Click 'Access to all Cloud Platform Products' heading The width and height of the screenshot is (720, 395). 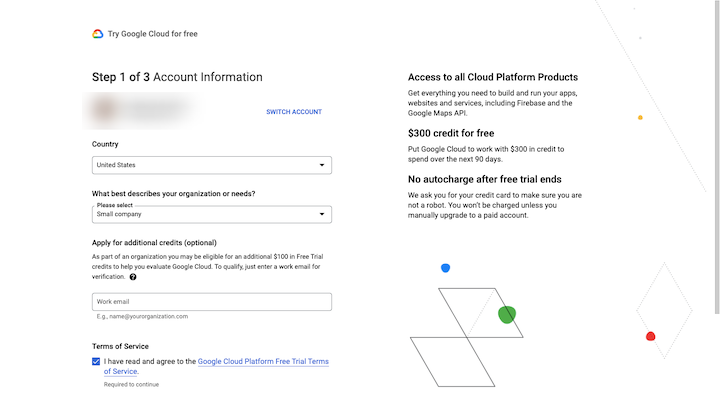click(x=493, y=77)
